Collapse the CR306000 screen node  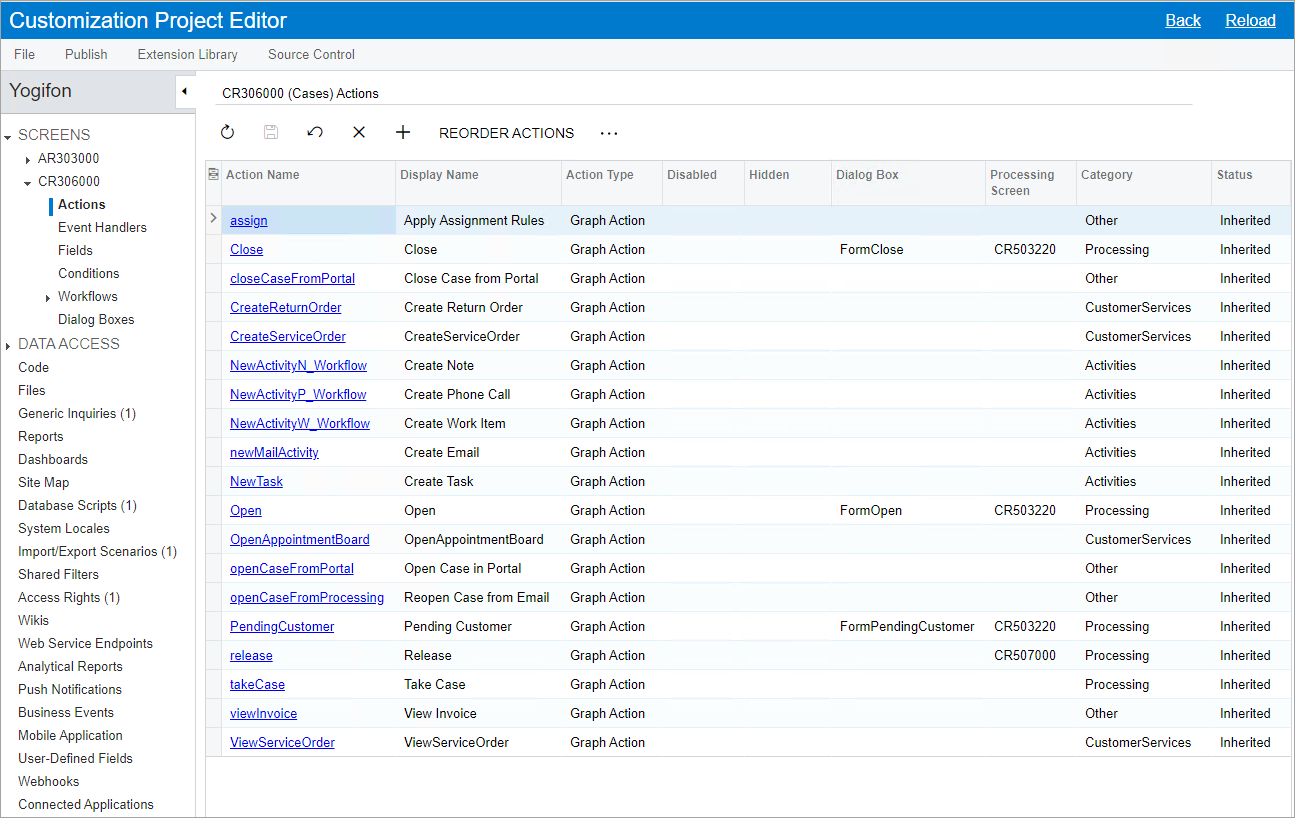[28, 182]
